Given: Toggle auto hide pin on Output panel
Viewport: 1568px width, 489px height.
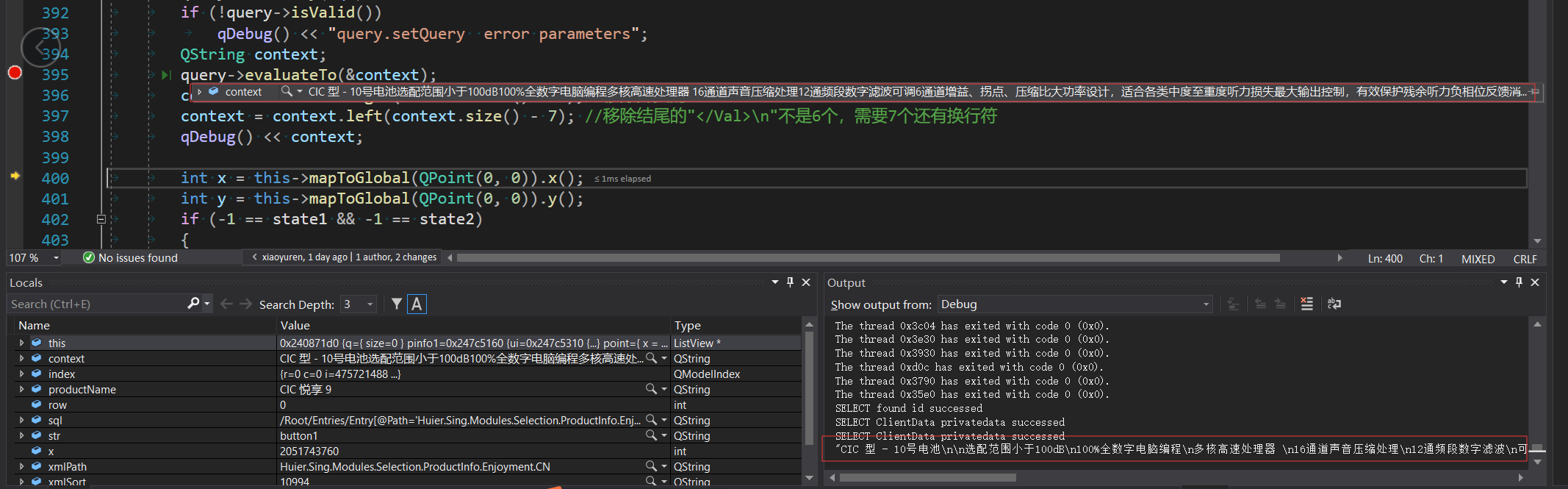Looking at the screenshot, I should click(1519, 282).
